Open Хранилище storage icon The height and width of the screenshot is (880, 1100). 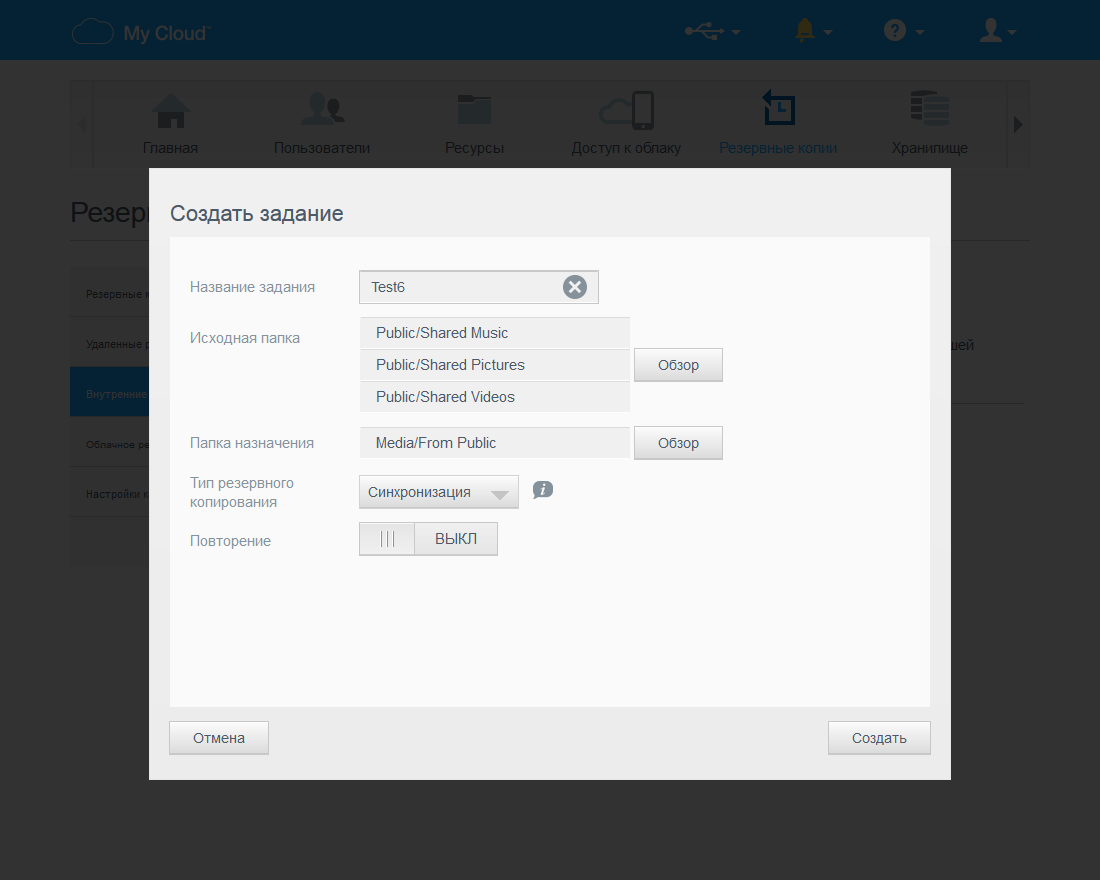(x=930, y=109)
